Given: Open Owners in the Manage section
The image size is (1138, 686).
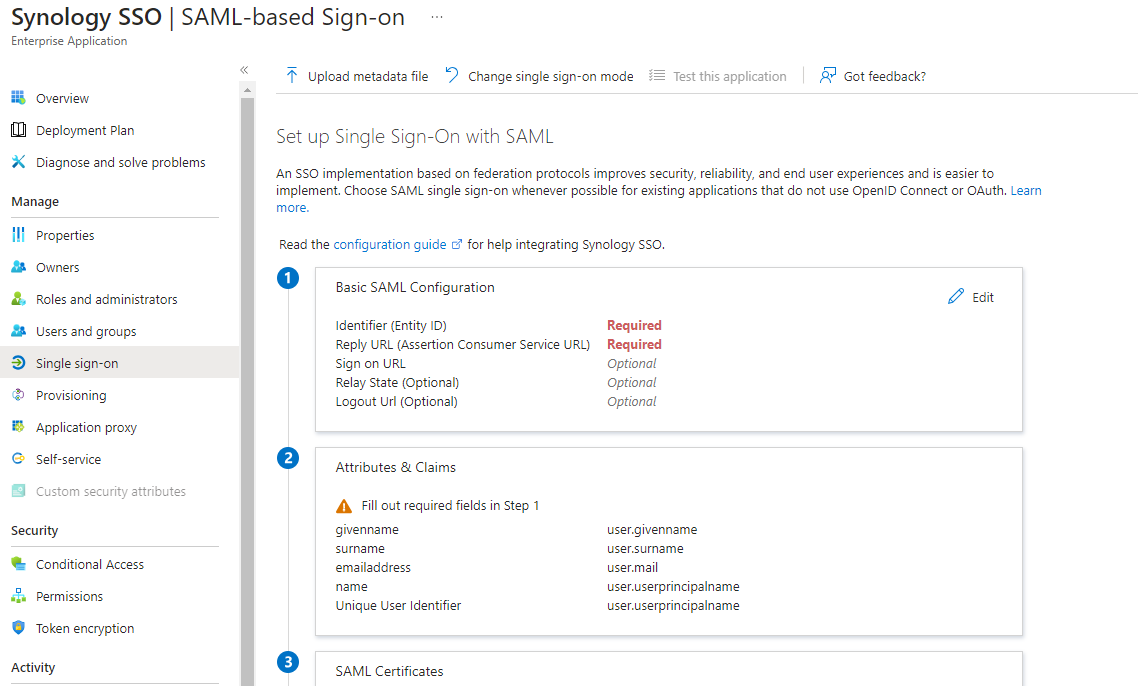Looking at the screenshot, I should [x=58, y=267].
